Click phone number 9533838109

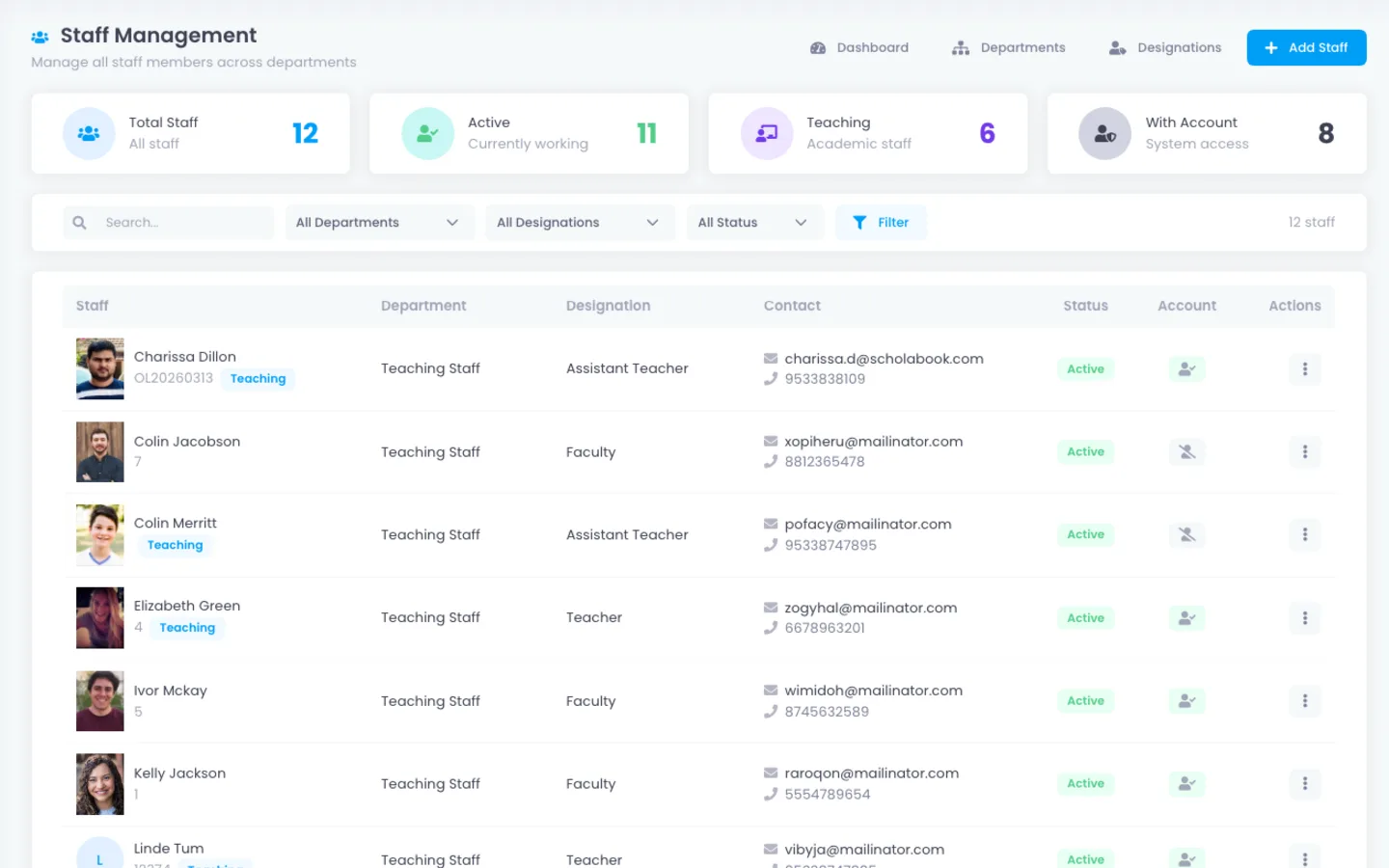click(x=825, y=379)
